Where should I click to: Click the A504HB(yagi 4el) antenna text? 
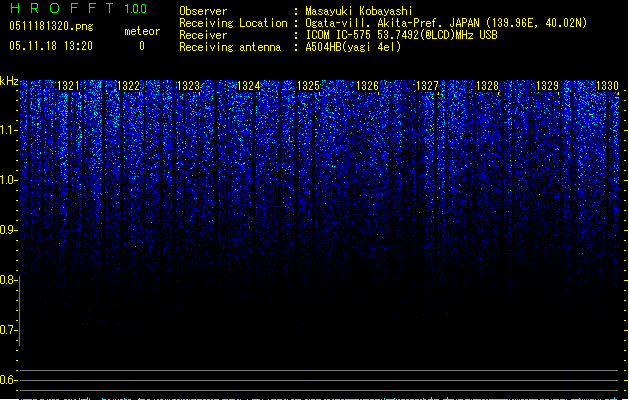[x=353, y=47]
